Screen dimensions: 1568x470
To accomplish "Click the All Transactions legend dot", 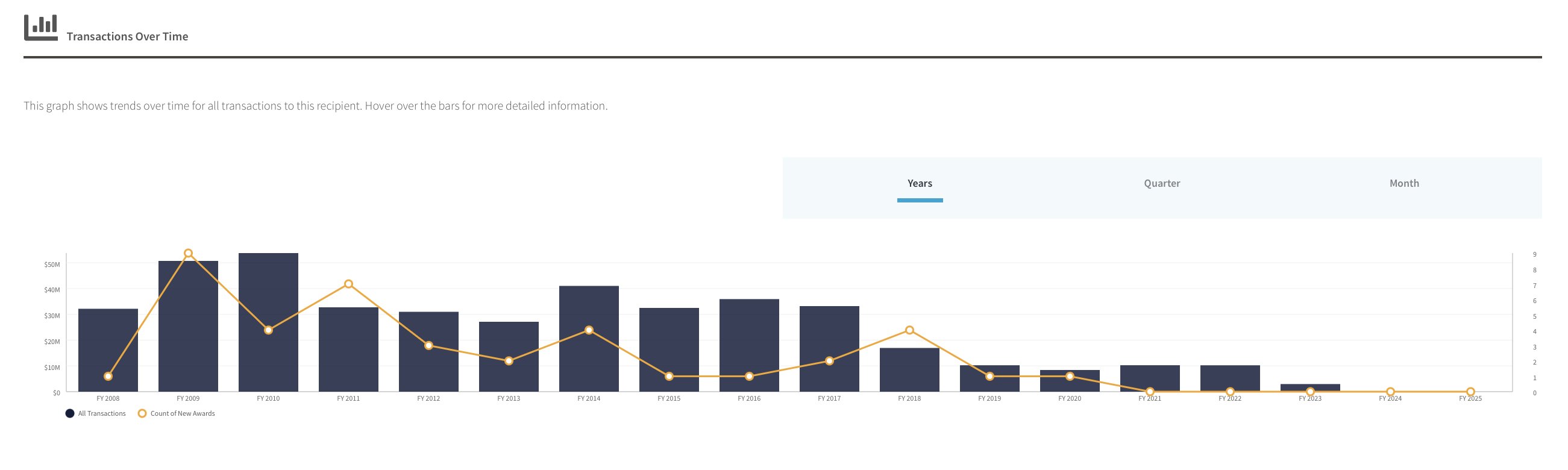I will (x=70, y=413).
